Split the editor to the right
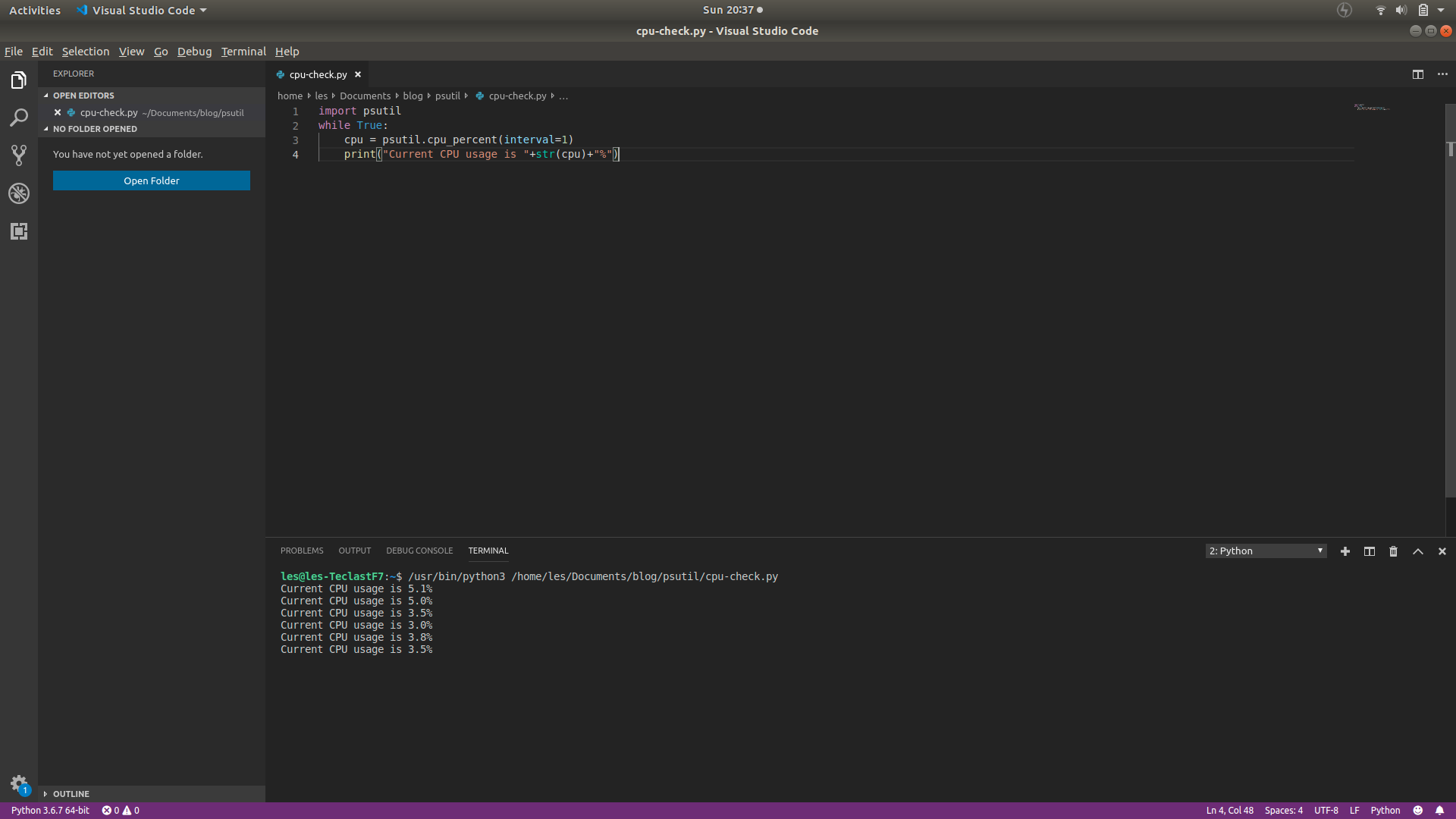 coord(1418,74)
